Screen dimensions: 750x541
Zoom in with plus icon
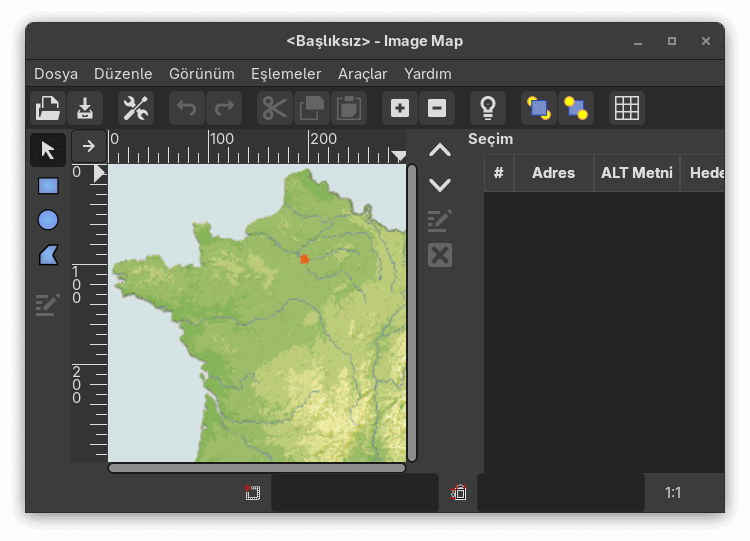400,108
